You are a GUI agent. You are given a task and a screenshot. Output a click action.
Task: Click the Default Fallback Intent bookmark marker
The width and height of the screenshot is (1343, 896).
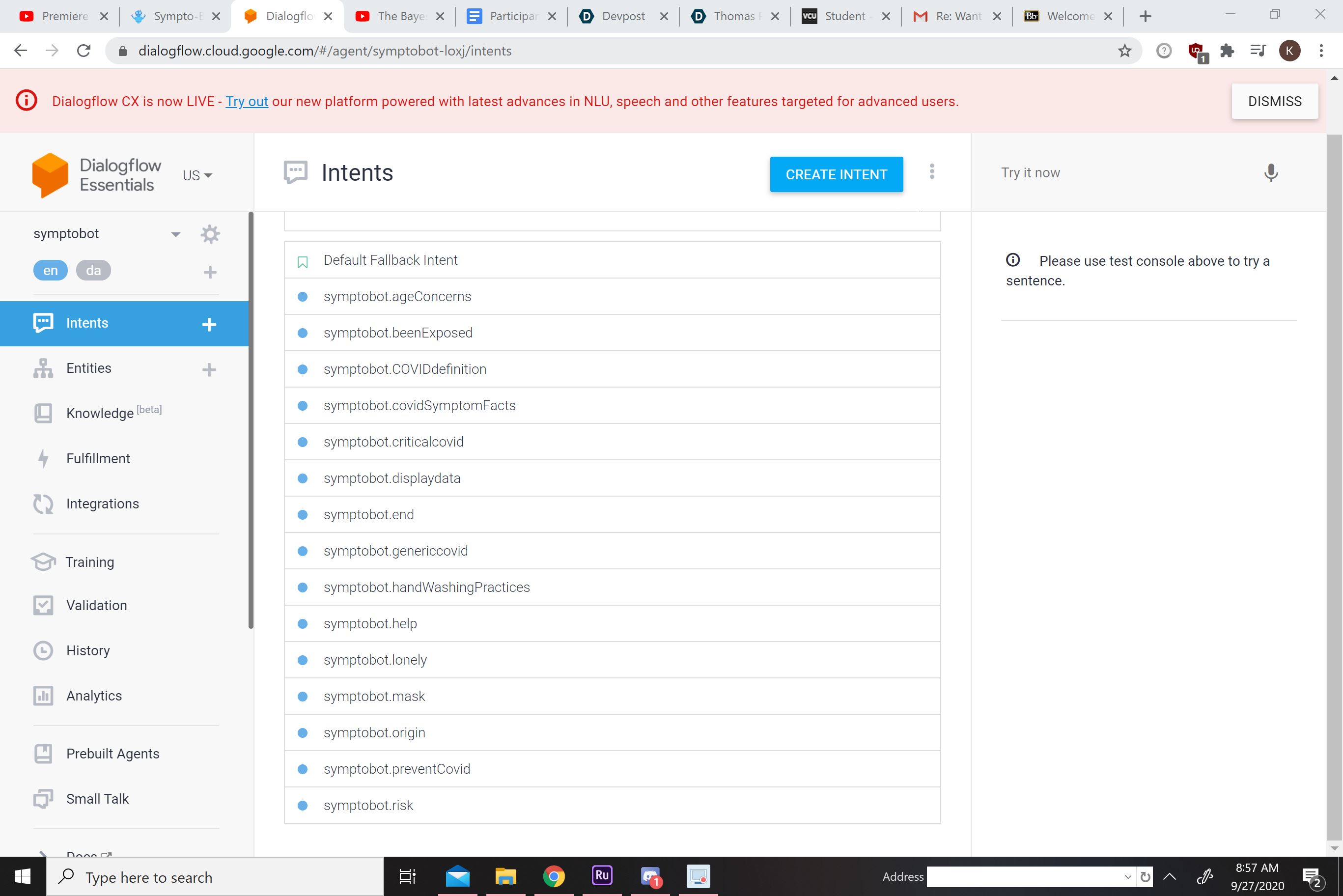pyautogui.click(x=303, y=262)
